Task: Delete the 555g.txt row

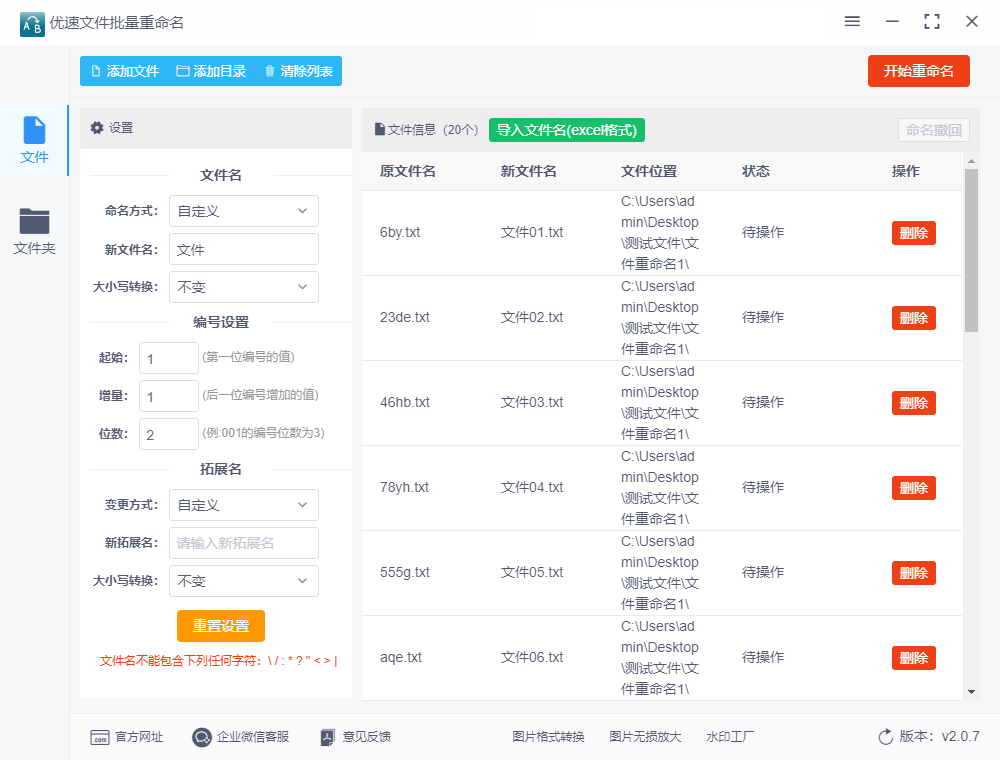Action: (x=913, y=573)
